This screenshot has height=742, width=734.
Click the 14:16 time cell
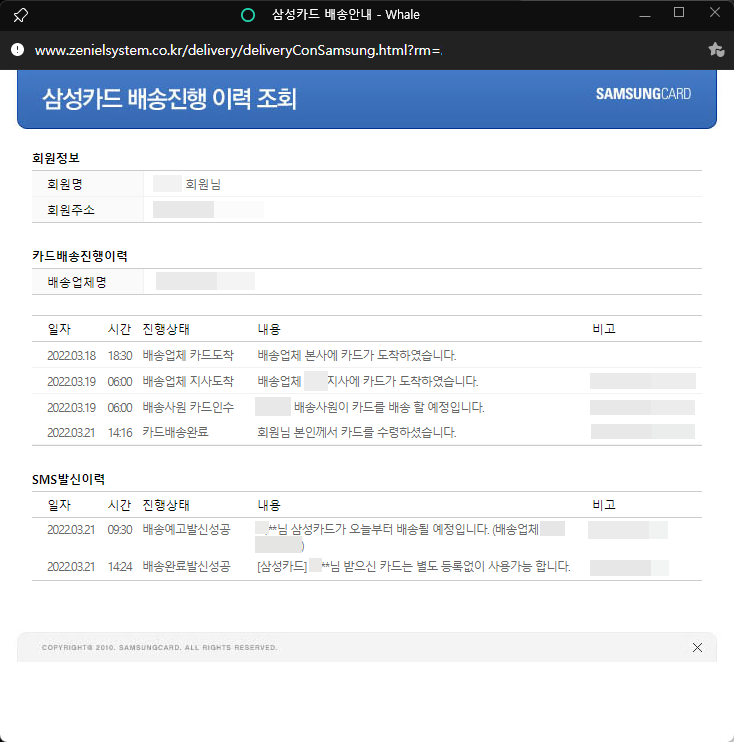pos(120,433)
